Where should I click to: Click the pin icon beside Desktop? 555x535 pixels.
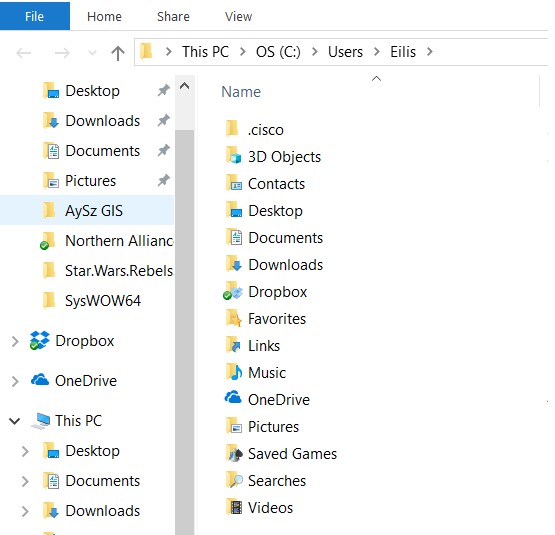point(164,90)
